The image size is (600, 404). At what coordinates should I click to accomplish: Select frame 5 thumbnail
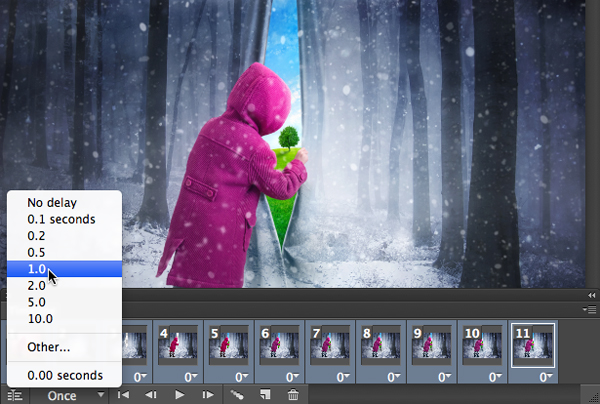(x=229, y=345)
